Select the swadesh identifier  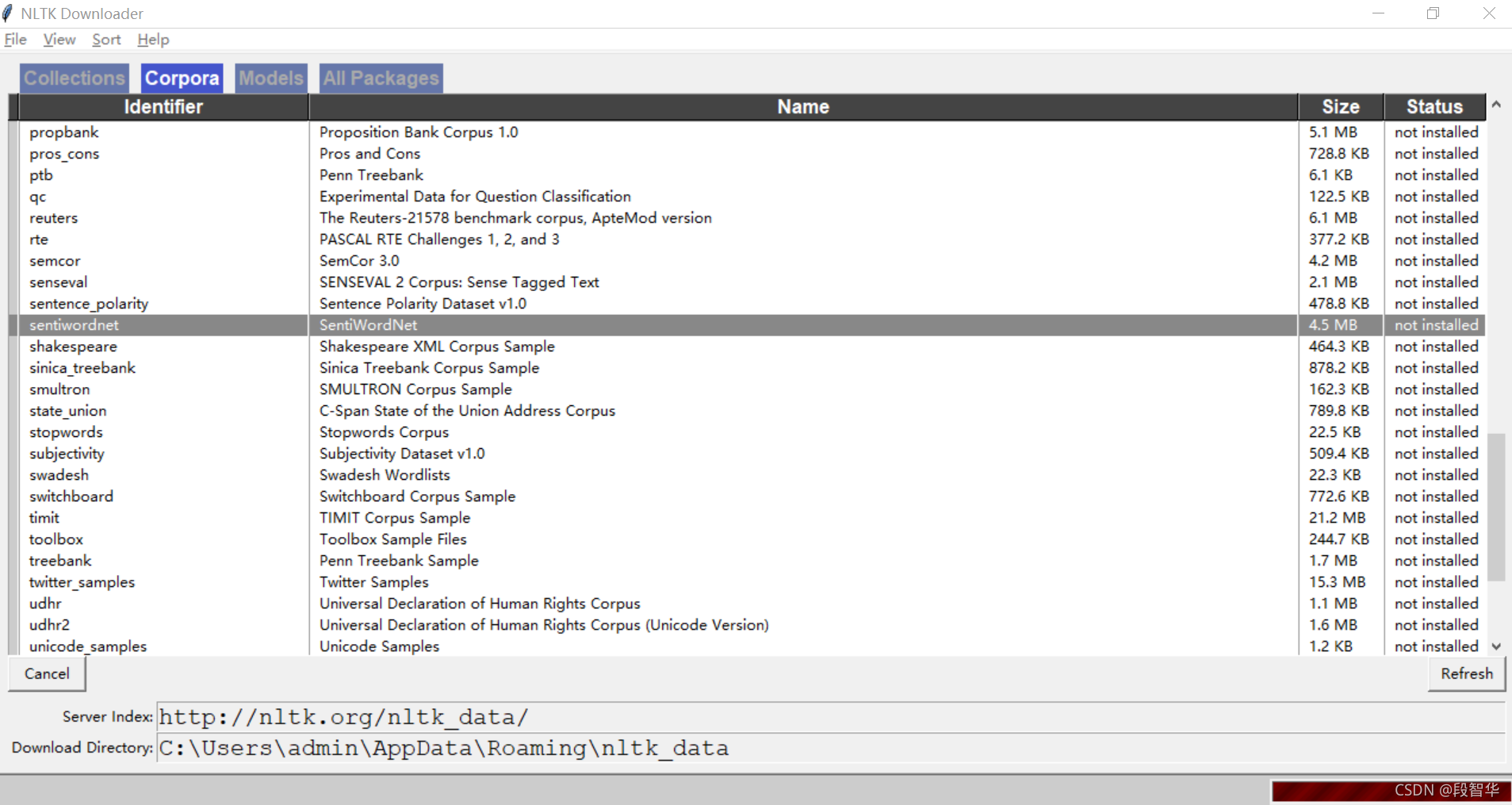(x=59, y=475)
